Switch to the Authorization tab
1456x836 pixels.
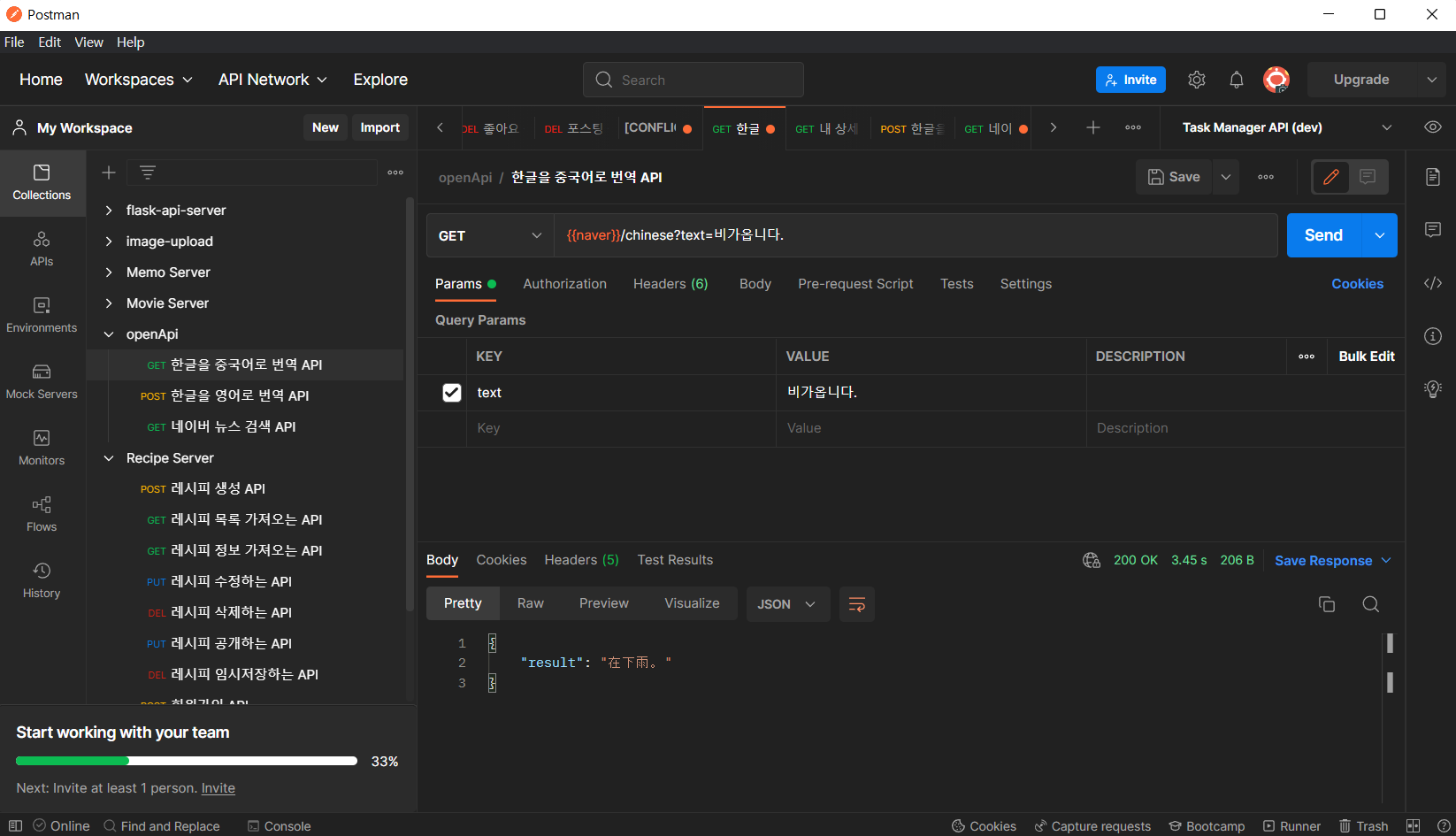point(564,284)
